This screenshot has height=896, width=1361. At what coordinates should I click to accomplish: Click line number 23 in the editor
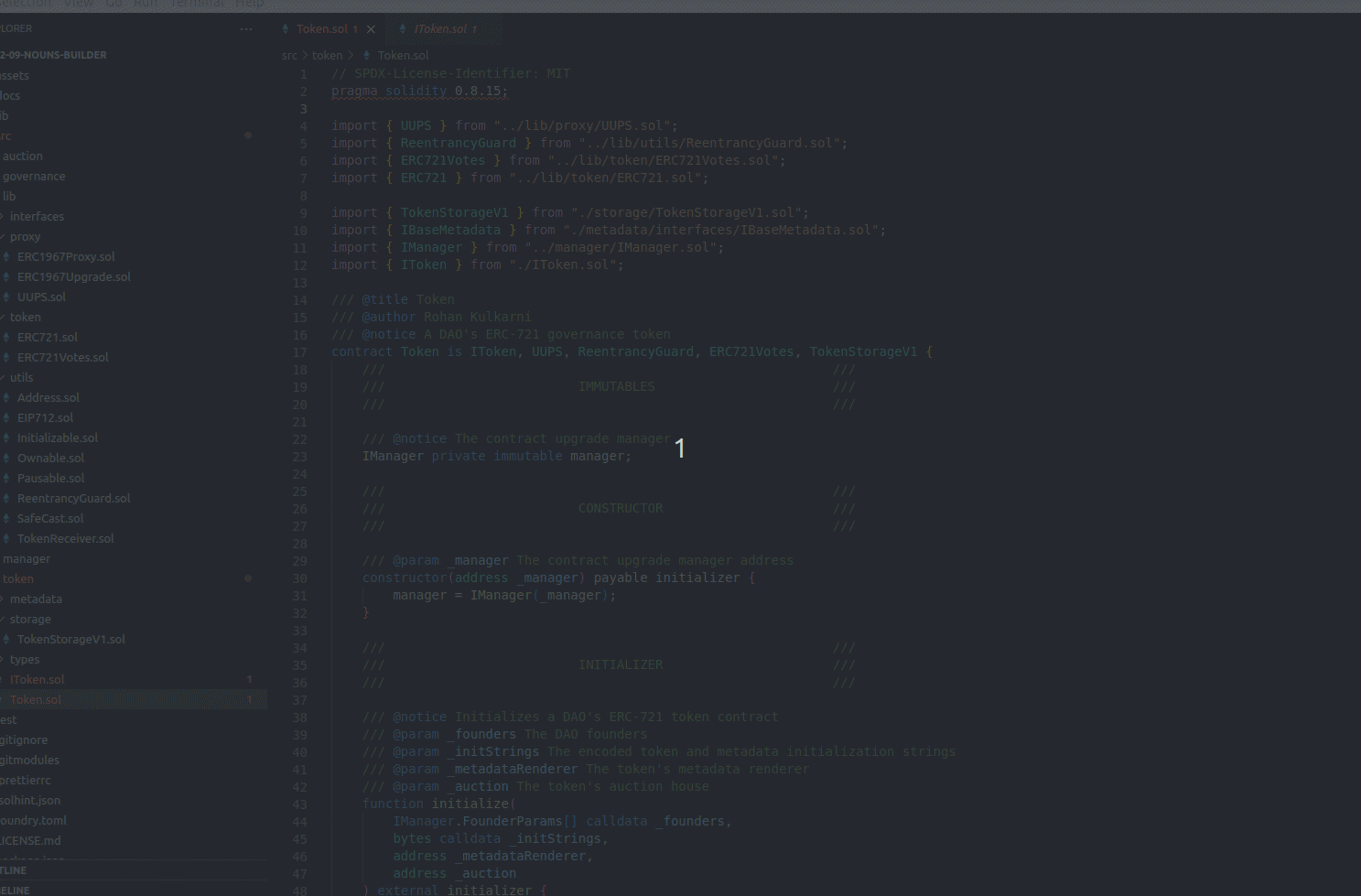(300, 456)
